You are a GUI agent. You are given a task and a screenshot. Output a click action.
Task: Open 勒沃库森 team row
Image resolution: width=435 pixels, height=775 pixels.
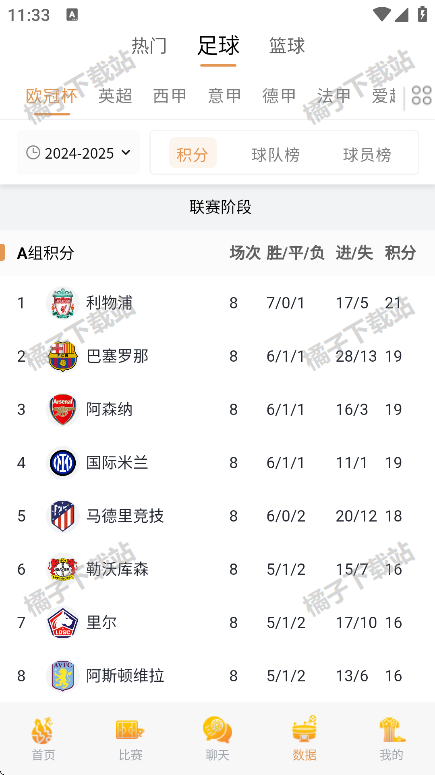(x=218, y=569)
